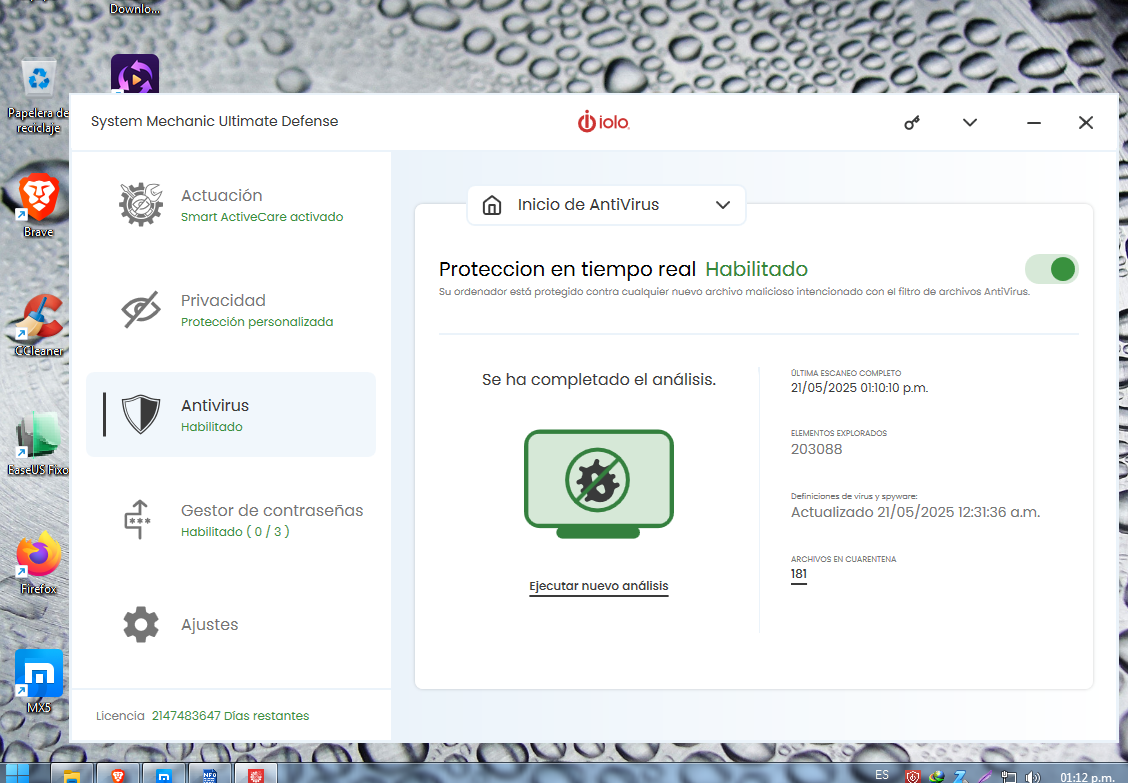
Task: Click the Ajustes gear icon
Action: (x=140, y=624)
